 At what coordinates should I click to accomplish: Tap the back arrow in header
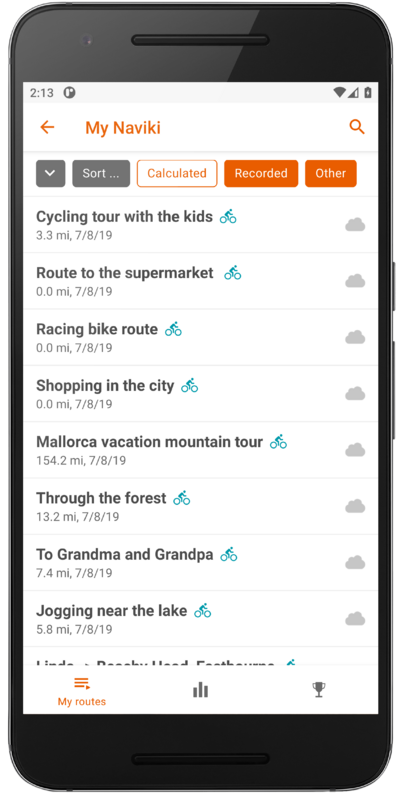click(x=47, y=127)
